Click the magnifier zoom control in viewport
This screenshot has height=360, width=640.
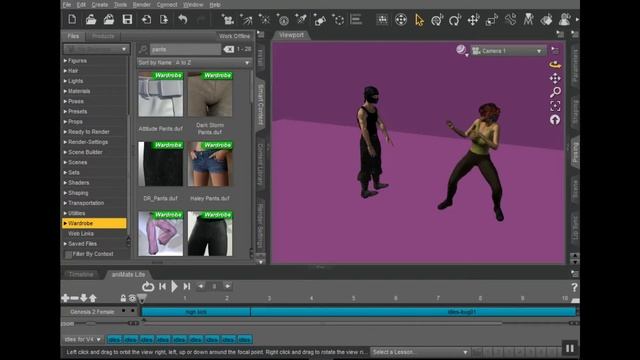click(x=555, y=92)
